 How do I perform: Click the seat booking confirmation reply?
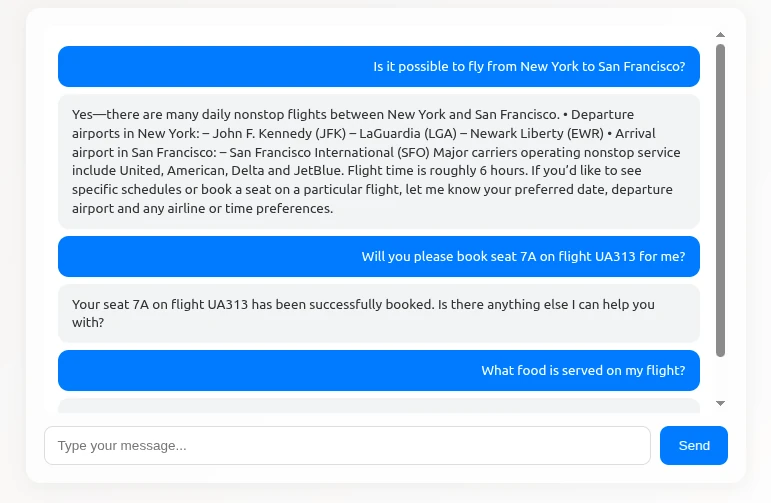pyautogui.click(x=378, y=313)
